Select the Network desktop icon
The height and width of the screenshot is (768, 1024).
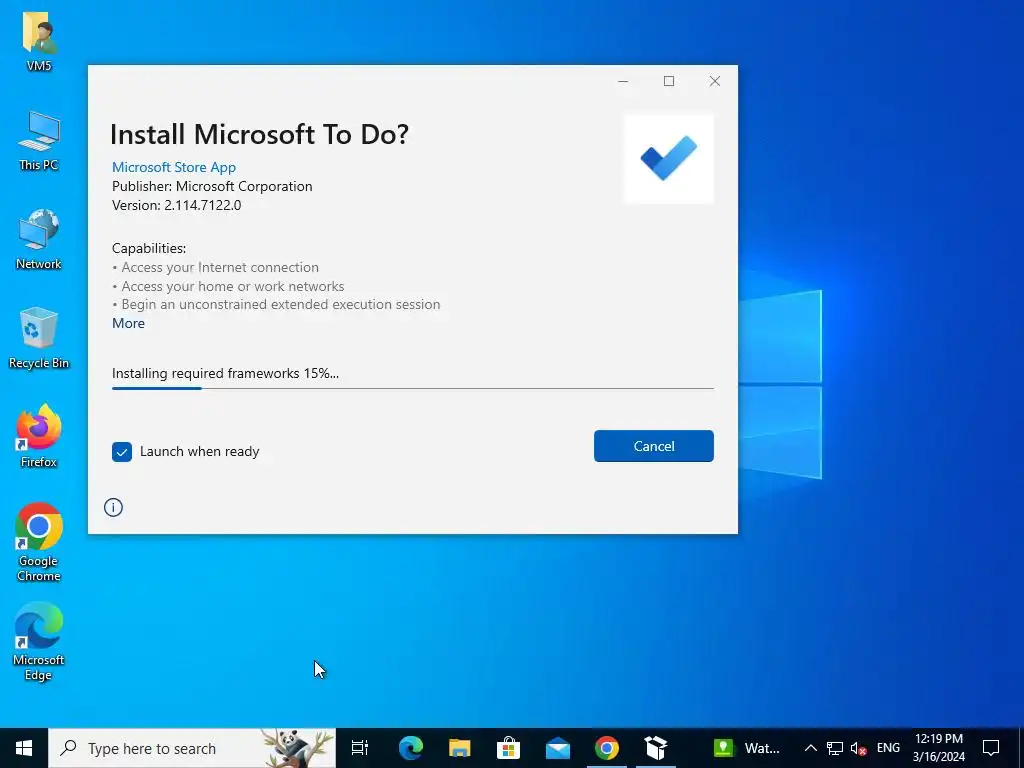coord(39,239)
